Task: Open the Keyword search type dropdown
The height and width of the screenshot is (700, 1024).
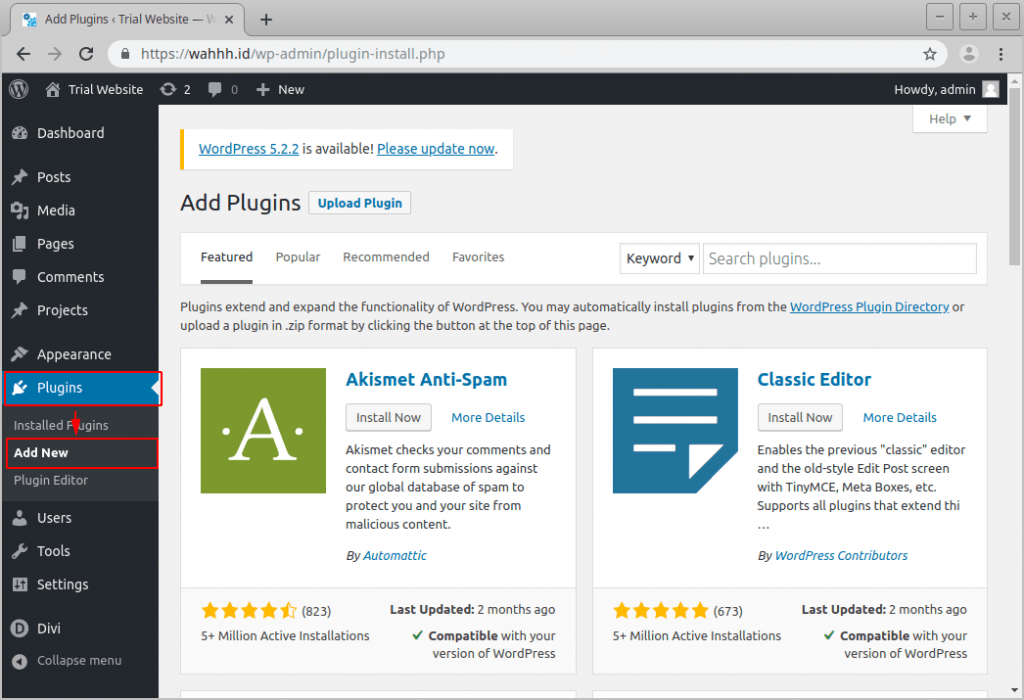Action: point(660,259)
